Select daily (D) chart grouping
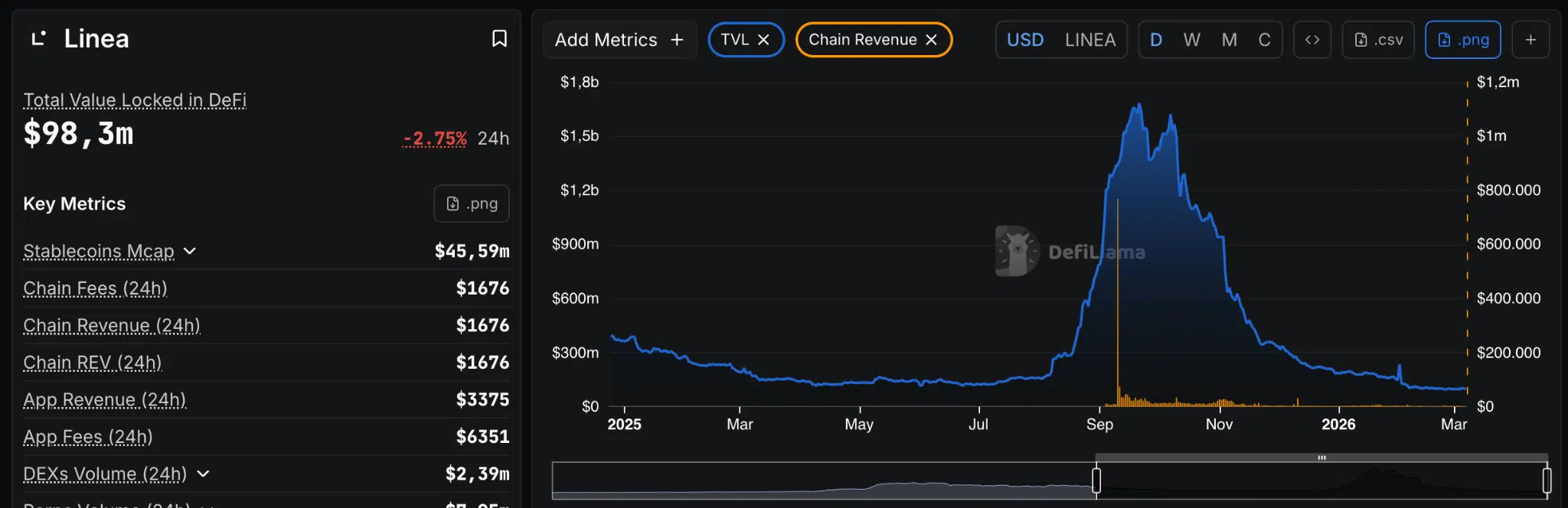1568x508 pixels. (x=1156, y=40)
